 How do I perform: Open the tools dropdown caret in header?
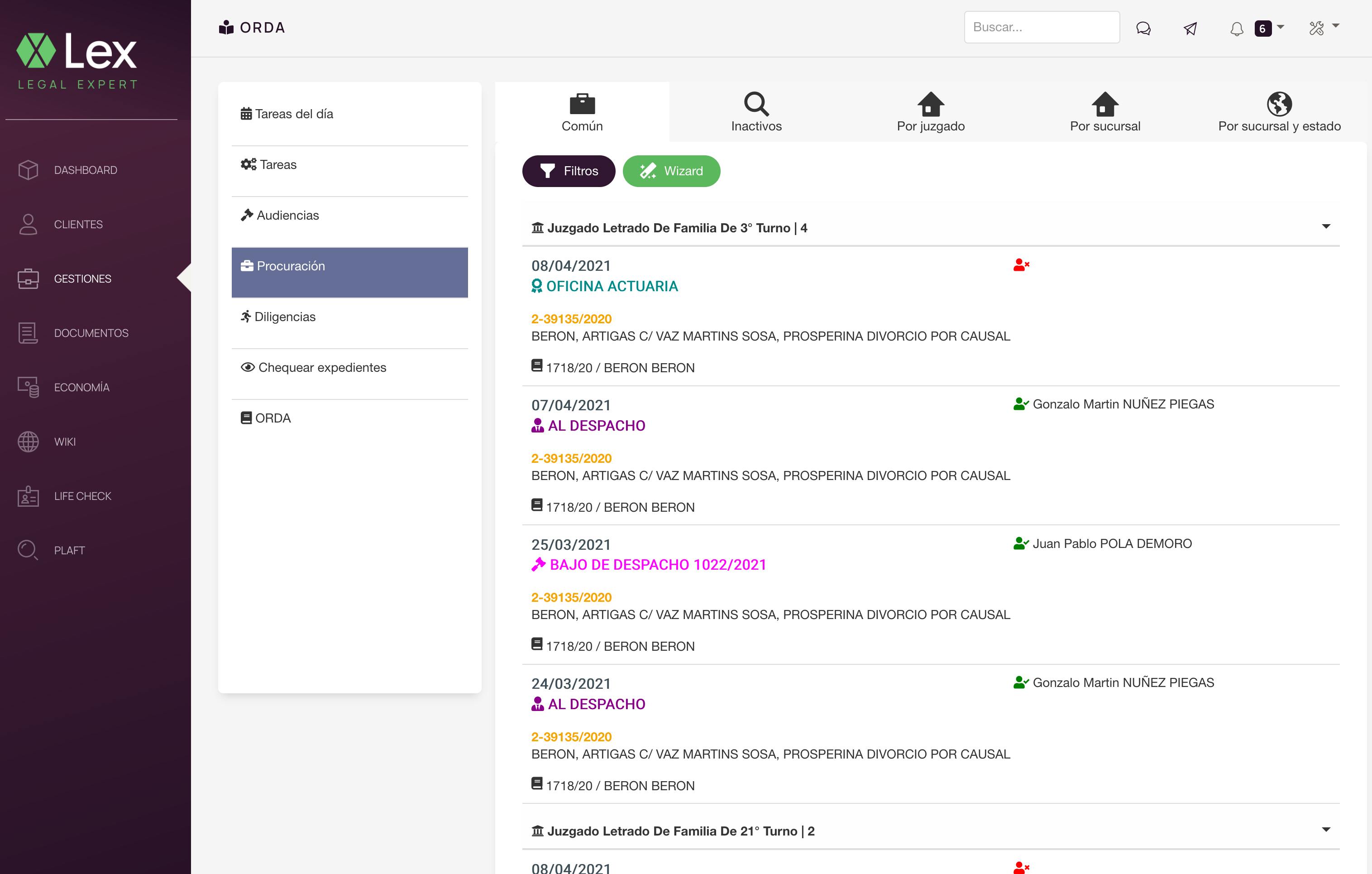[x=1335, y=26]
